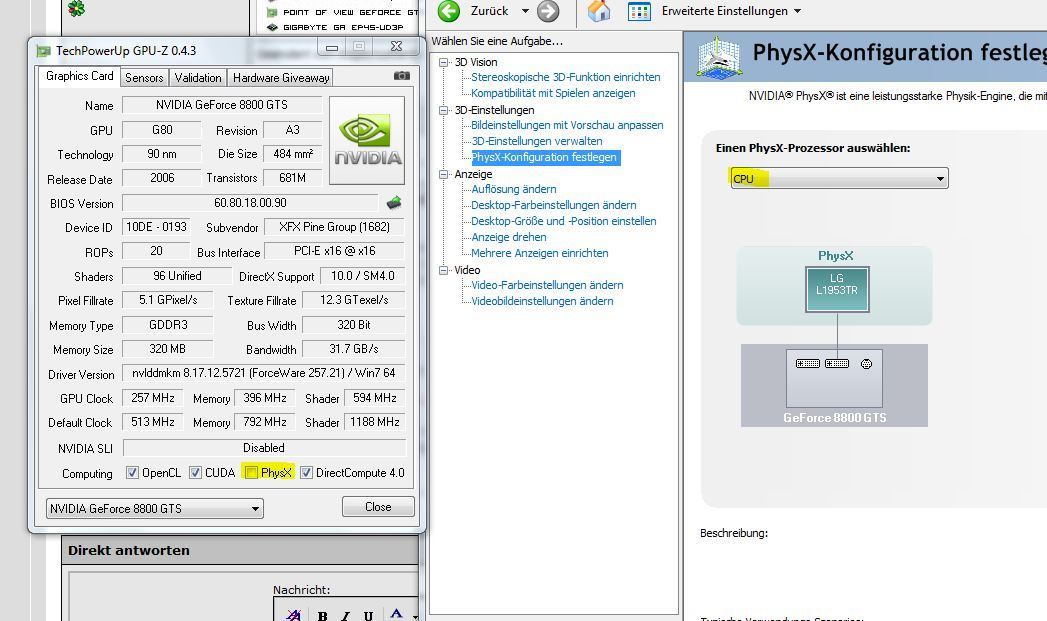Open Anzeige drehen
The image size is (1047, 621).
(x=509, y=238)
